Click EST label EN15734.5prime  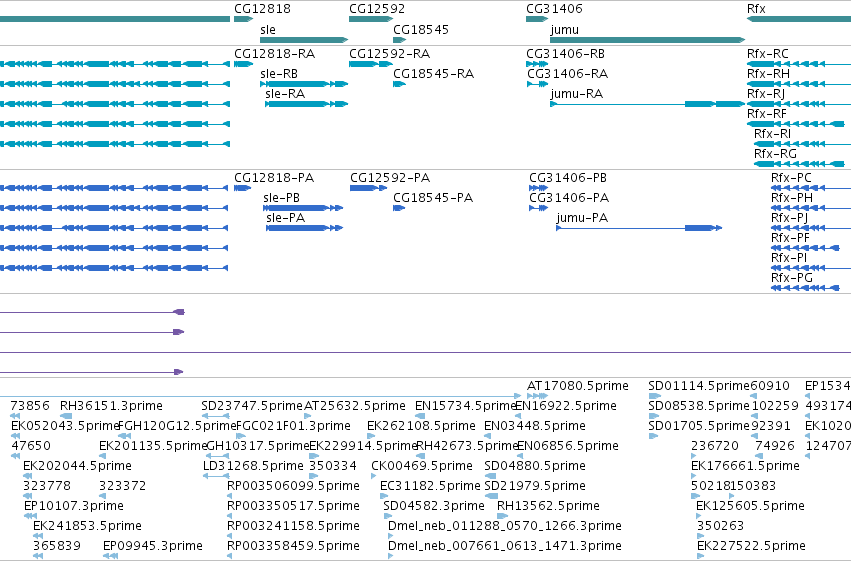465,406
